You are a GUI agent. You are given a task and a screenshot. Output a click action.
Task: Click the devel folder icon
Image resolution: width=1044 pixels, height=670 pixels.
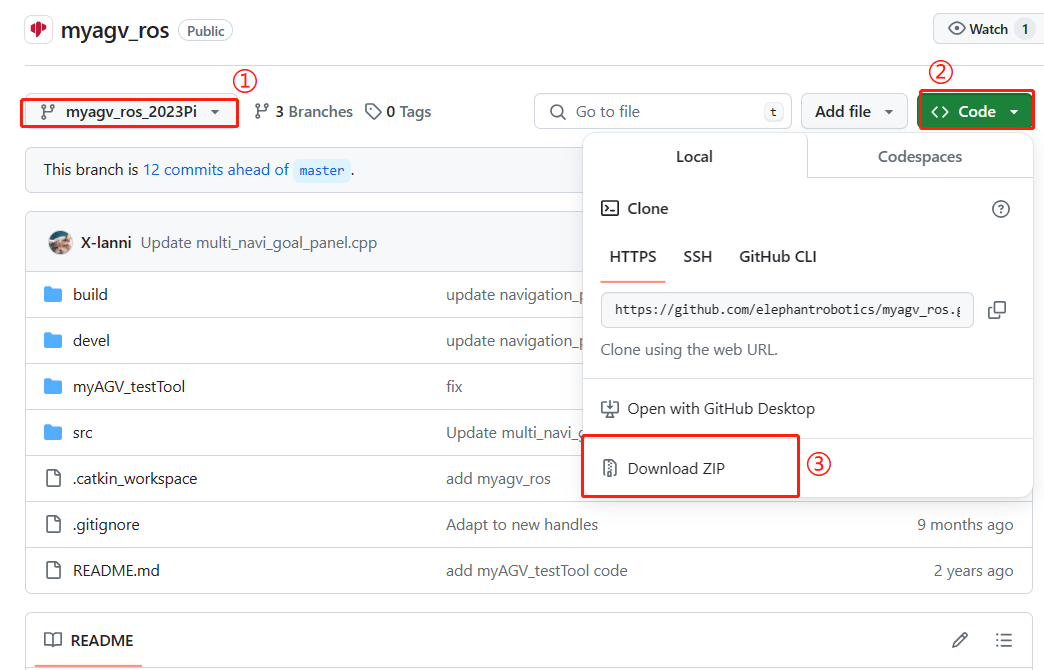click(53, 340)
